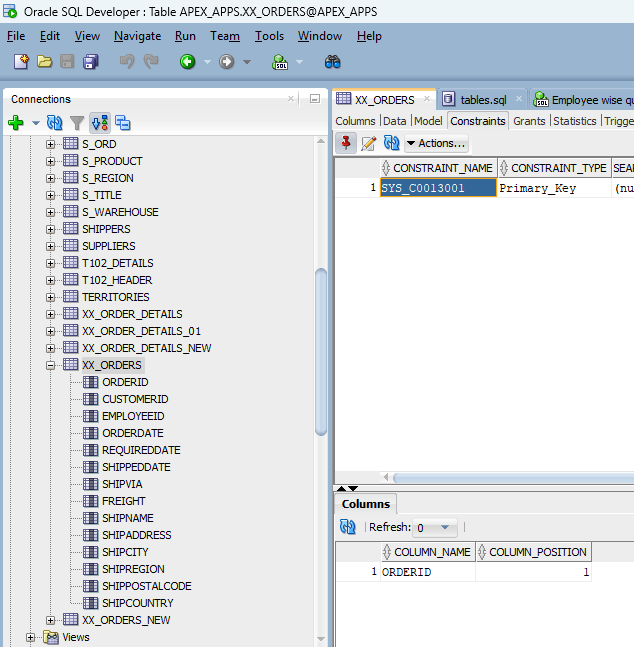Open the Refresh interval combo box
The image size is (634, 647).
(435, 528)
